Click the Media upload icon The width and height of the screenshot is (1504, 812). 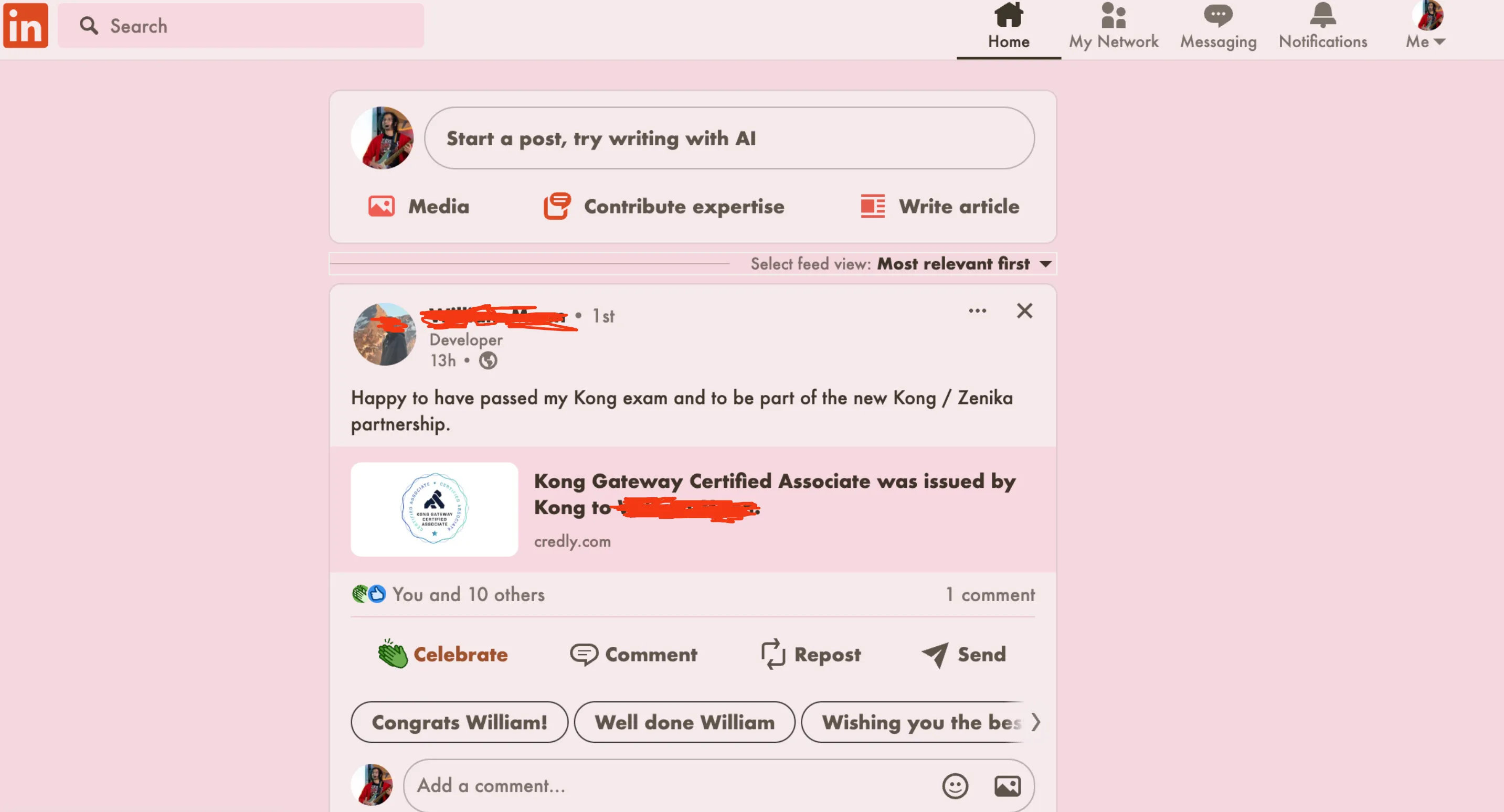[x=380, y=206]
